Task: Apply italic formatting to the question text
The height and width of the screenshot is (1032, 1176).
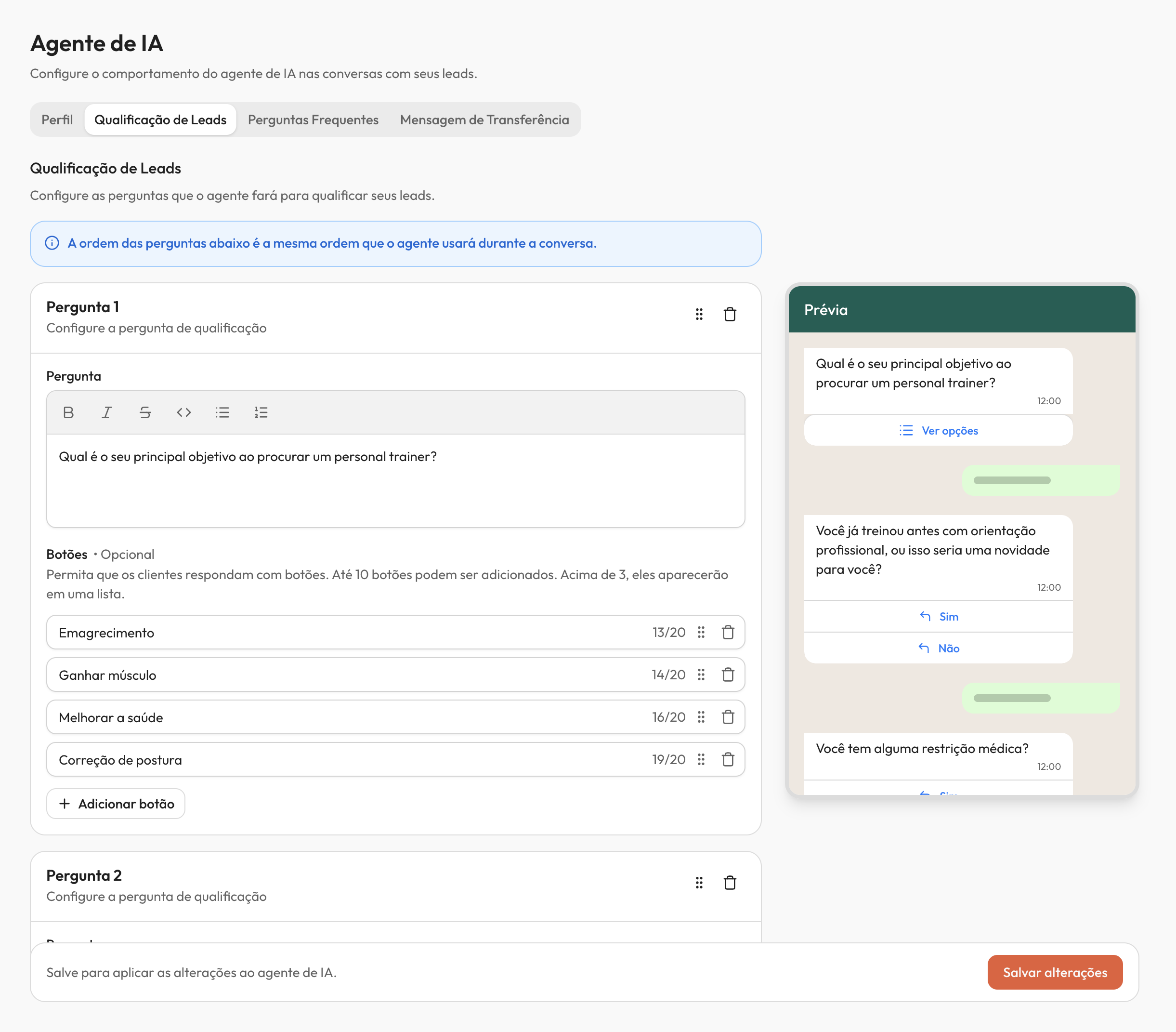Action: (106, 412)
